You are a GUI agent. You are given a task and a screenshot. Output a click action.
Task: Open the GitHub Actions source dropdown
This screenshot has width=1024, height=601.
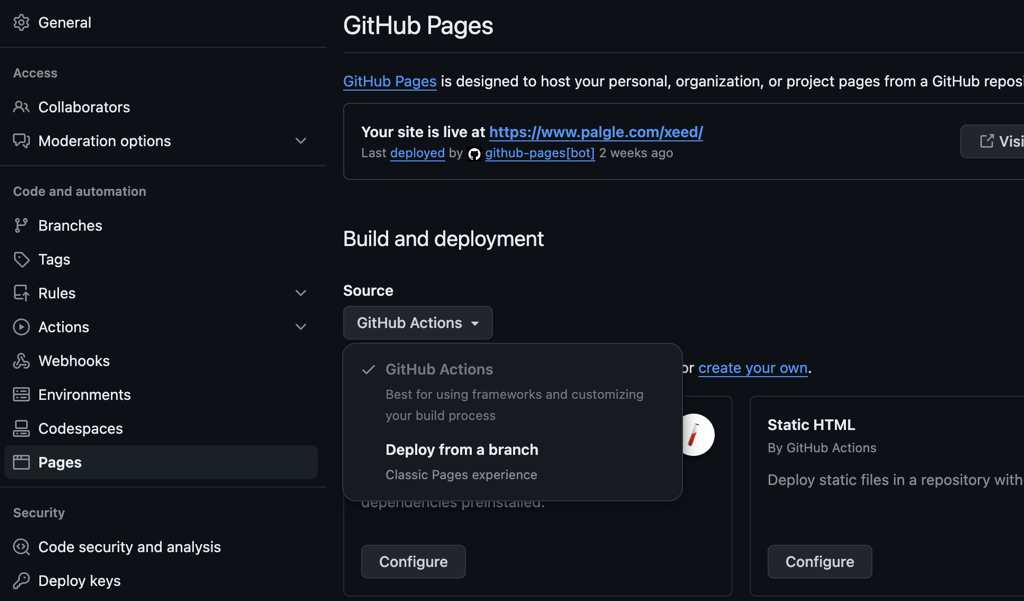tap(418, 323)
